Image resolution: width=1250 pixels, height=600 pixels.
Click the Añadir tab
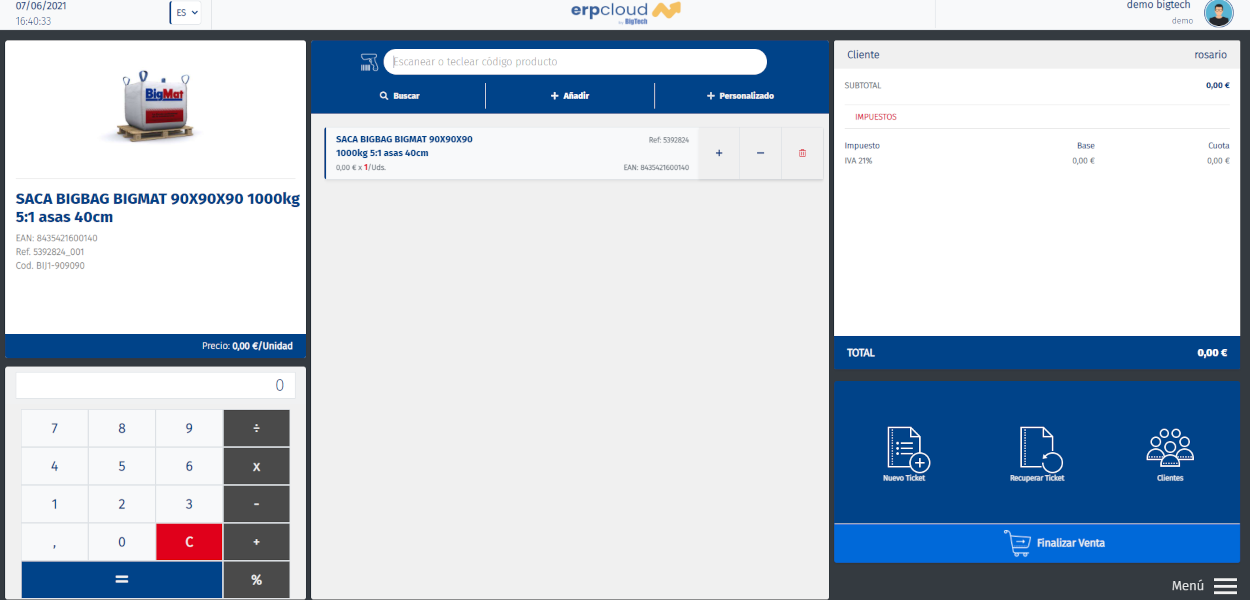click(x=570, y=96)
